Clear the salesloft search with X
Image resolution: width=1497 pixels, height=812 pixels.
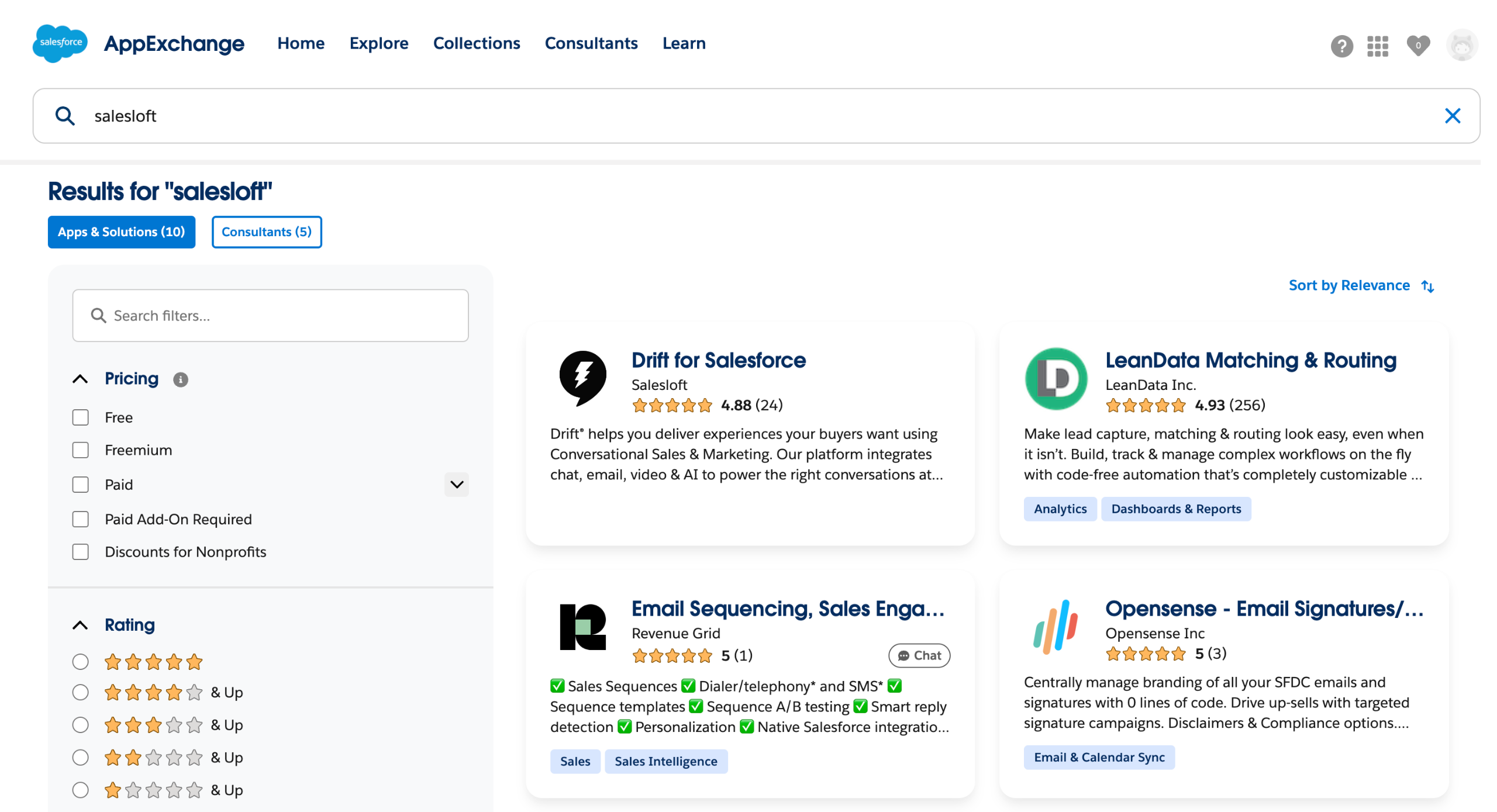[1452, 116]
